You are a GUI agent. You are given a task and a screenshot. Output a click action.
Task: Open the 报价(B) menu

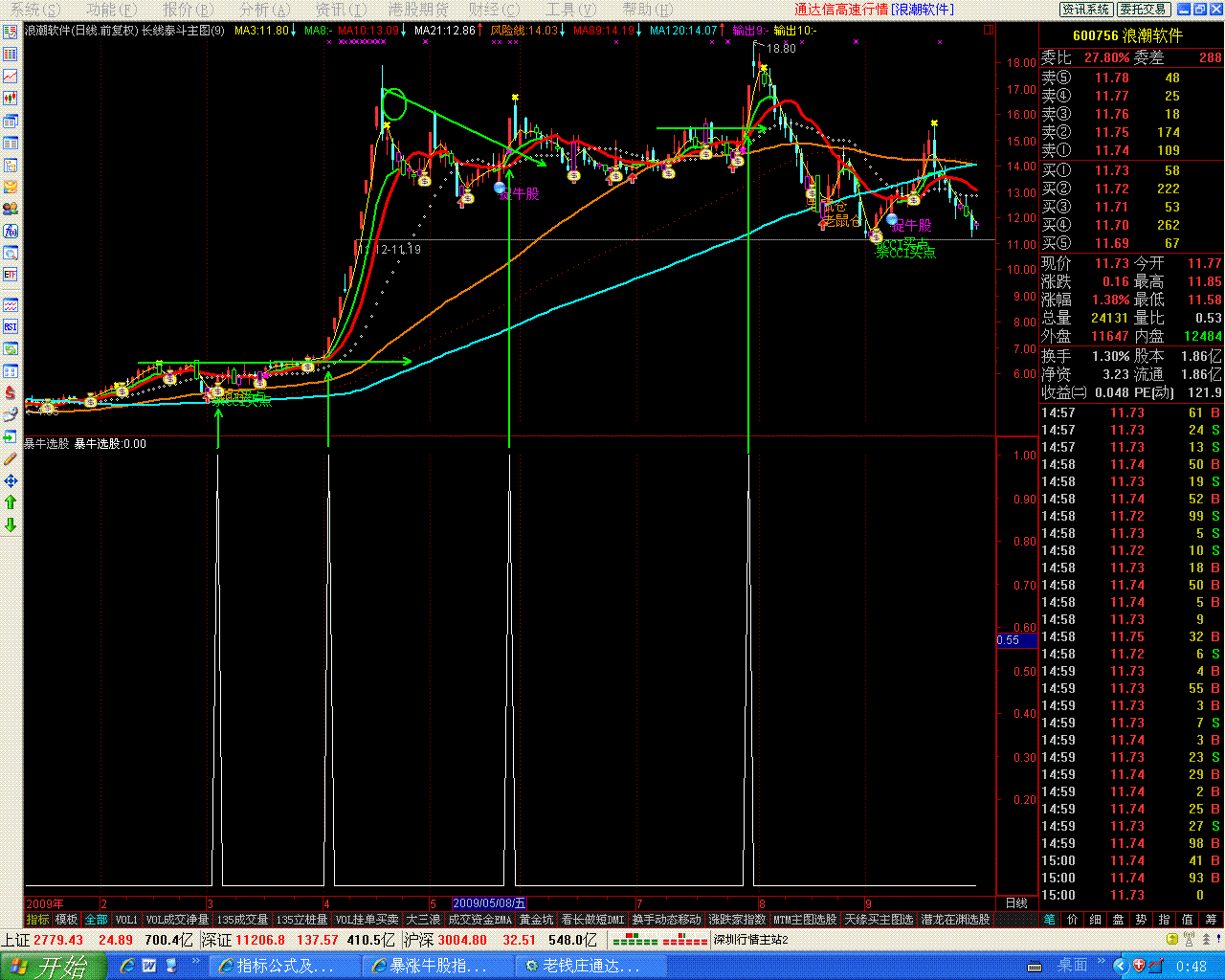186,9
